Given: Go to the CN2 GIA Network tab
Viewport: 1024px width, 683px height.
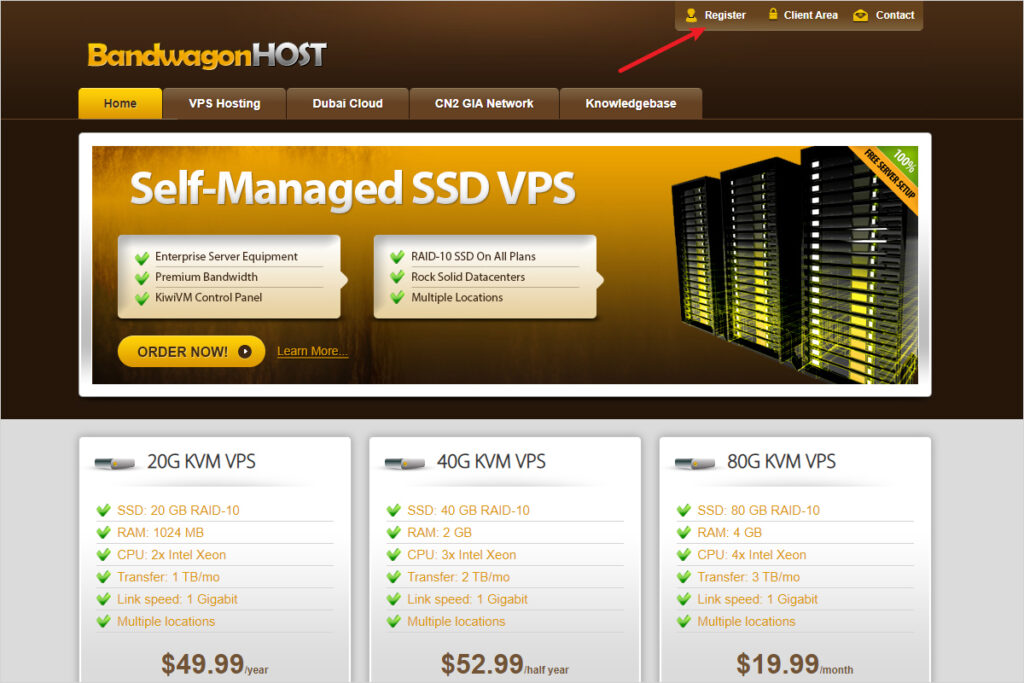Looking at the screenshot, I should coord(484,103).
